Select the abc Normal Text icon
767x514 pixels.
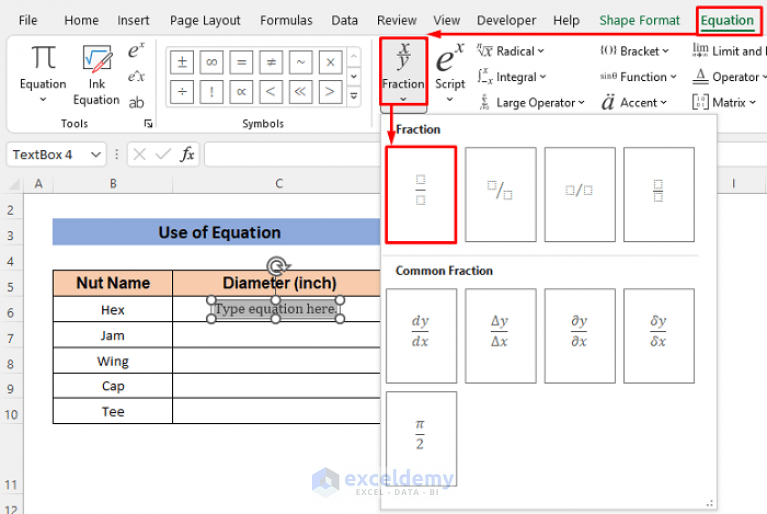(x=136, y=102)
